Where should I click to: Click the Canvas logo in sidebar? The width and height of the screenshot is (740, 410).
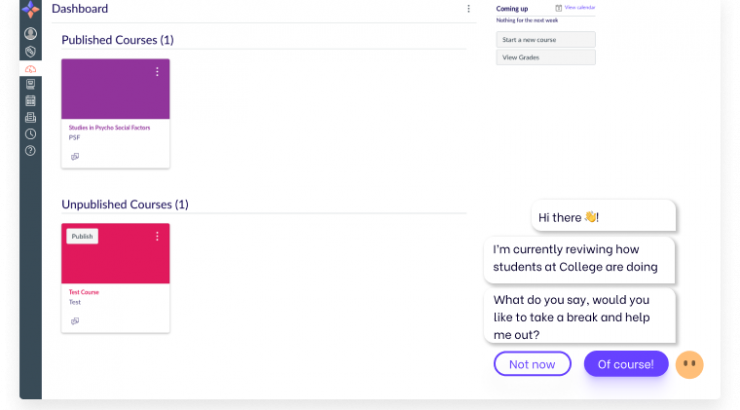pos(30,11)
